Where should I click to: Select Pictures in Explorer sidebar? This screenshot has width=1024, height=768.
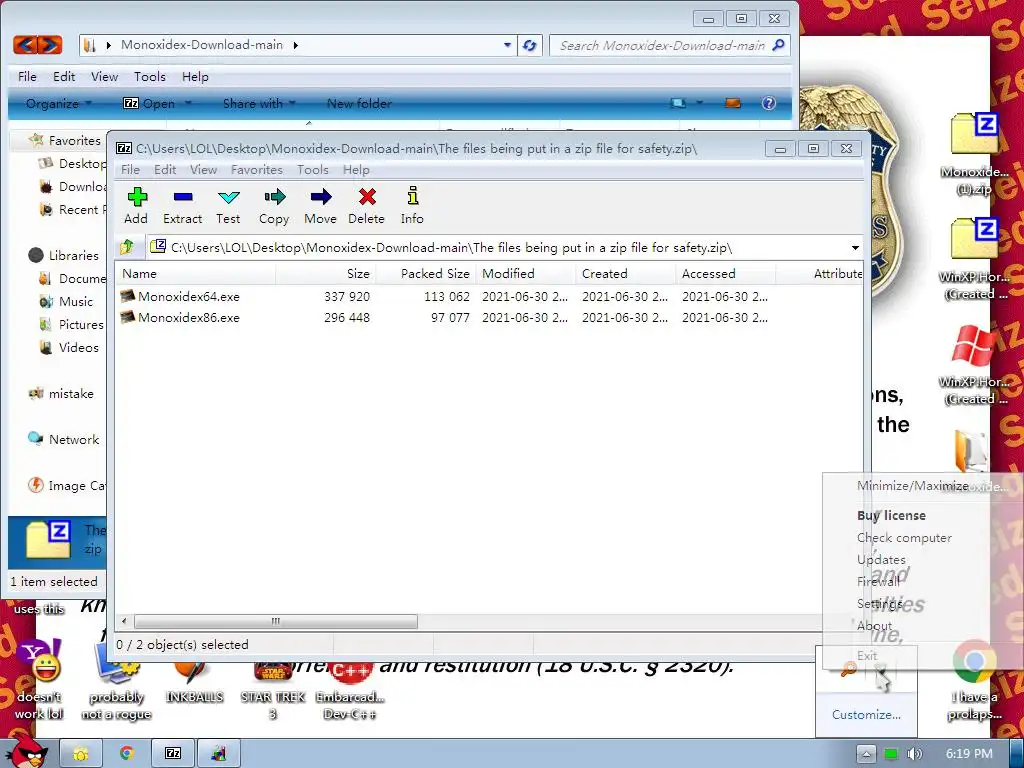[x=71, y=325]
